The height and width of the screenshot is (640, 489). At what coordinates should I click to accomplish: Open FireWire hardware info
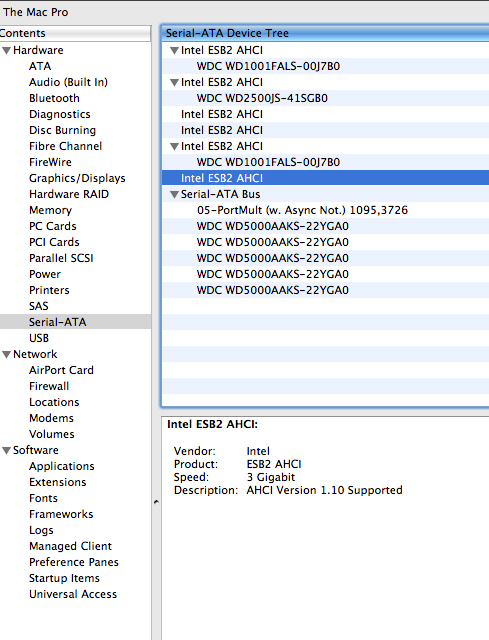click(50, 162)
